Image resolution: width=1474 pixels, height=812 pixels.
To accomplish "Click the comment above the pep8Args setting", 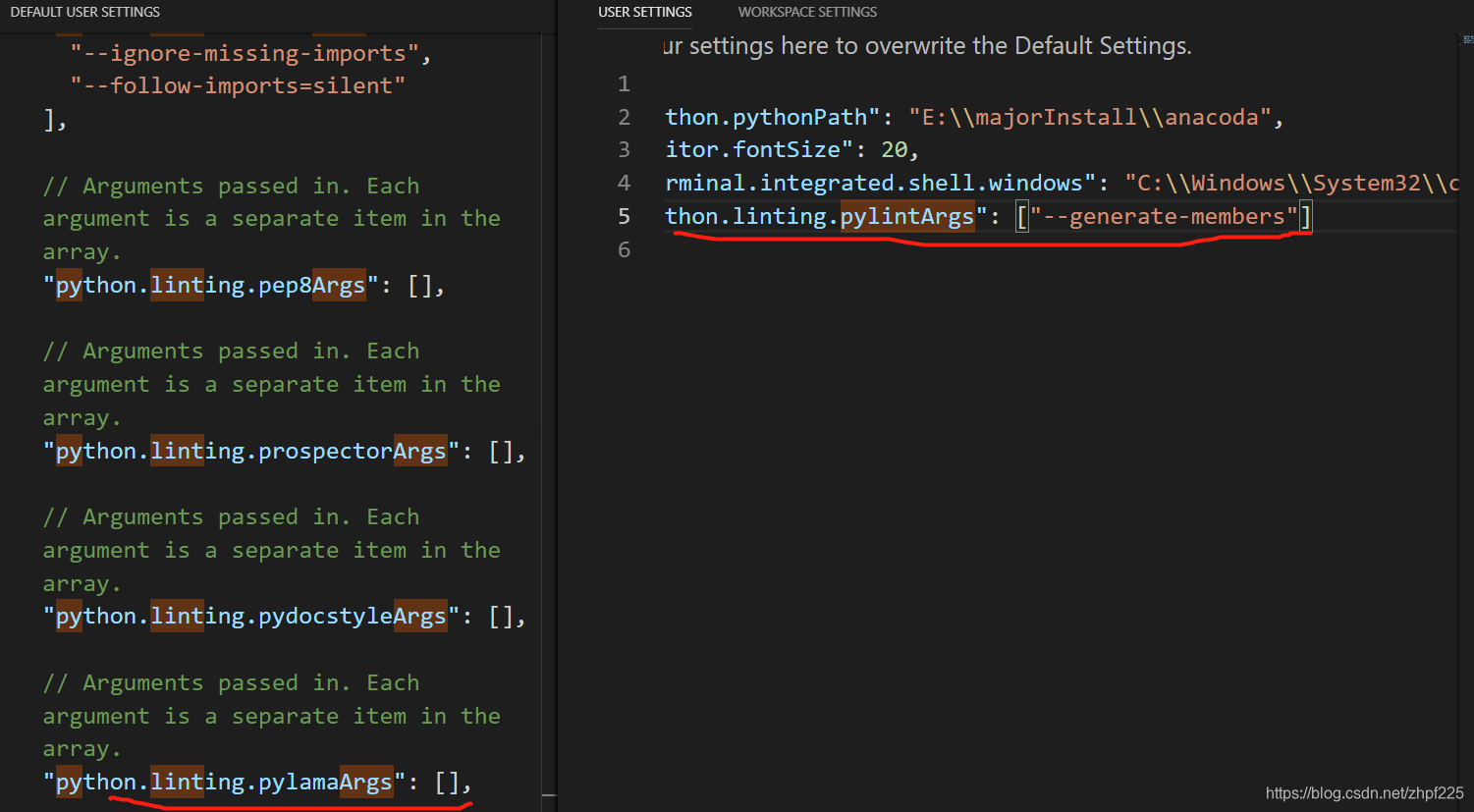I will click(x=272, y=219).
